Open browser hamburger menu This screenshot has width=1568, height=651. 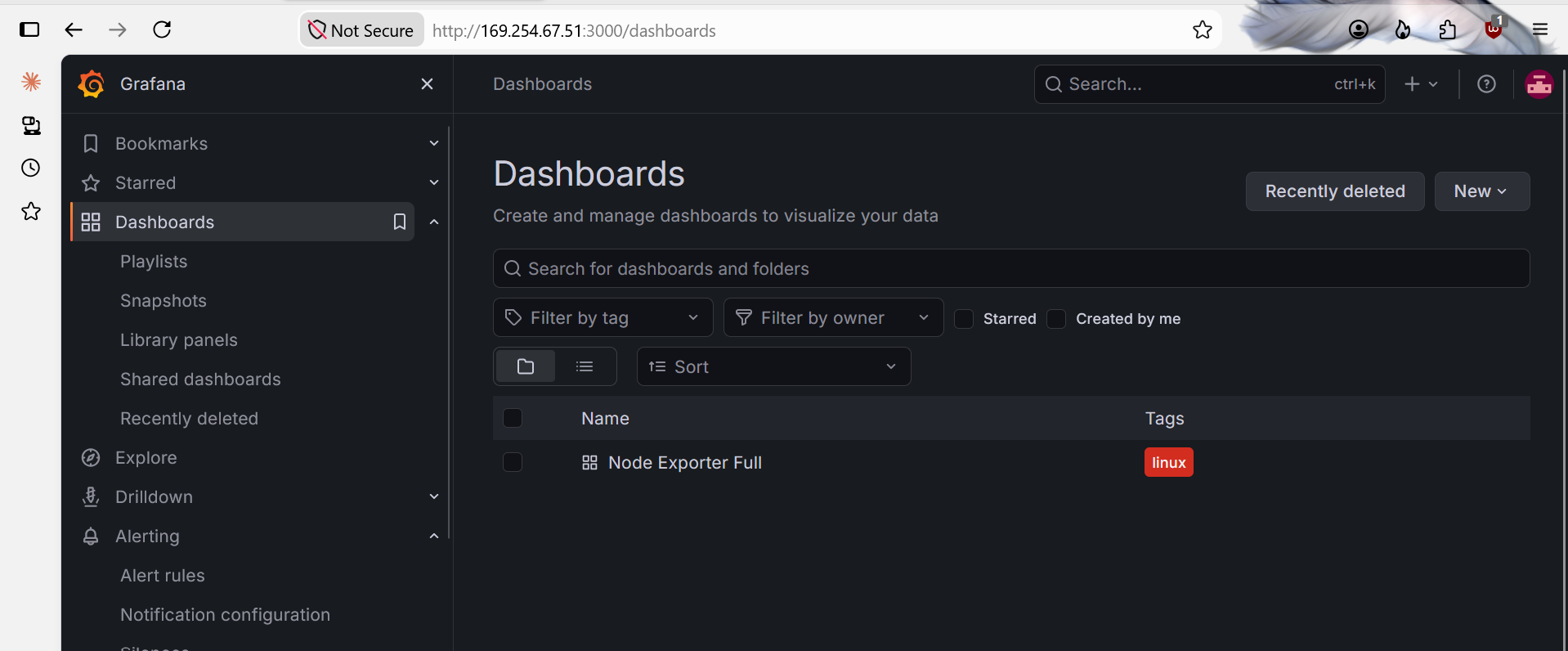click(1540, 30)
